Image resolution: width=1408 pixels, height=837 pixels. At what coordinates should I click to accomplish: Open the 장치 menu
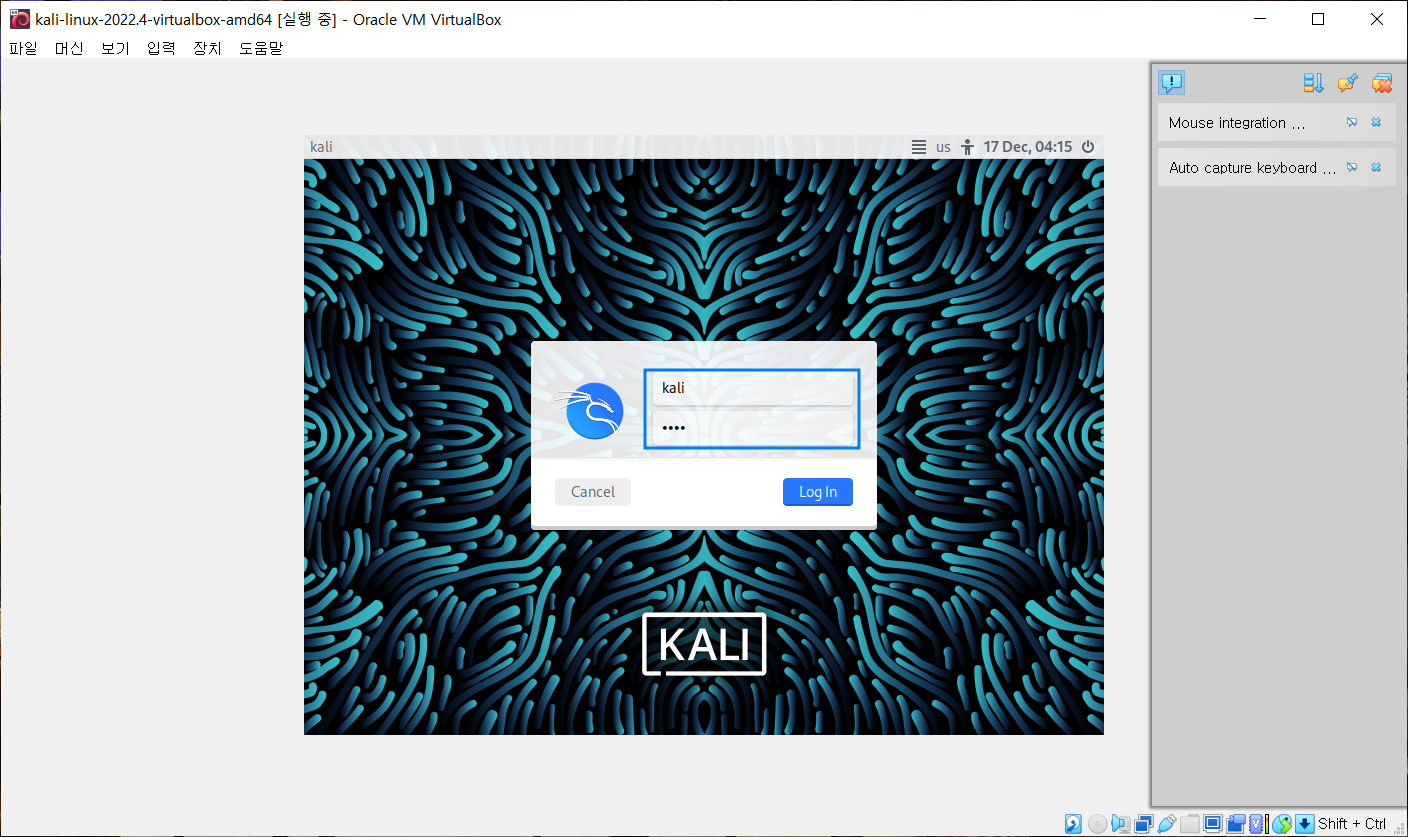pos(207,47)
